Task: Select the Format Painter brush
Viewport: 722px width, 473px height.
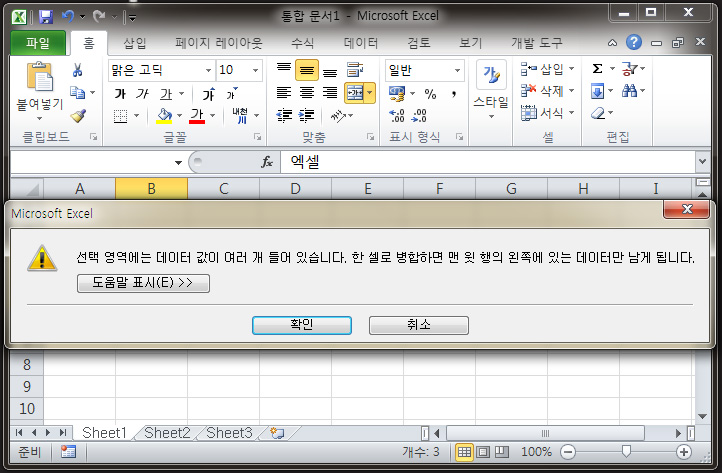Action: click(78, 115)
